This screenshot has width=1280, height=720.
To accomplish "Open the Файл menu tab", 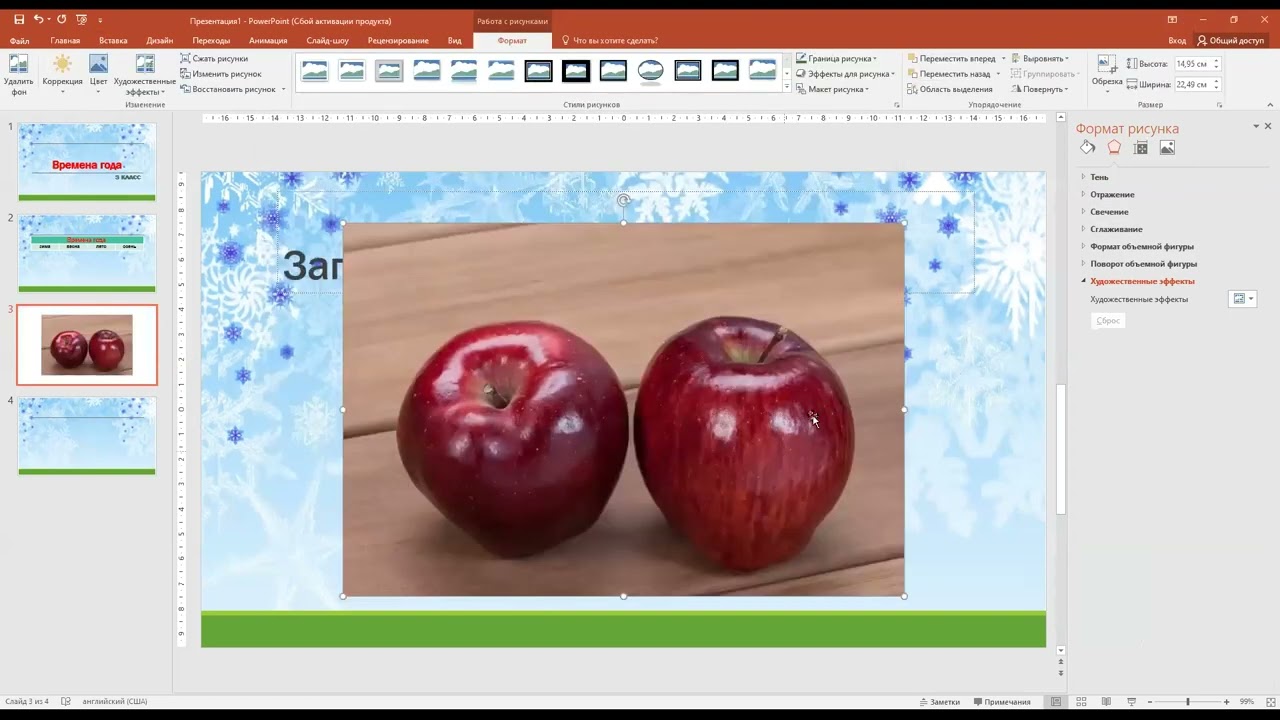I will 19,41.
